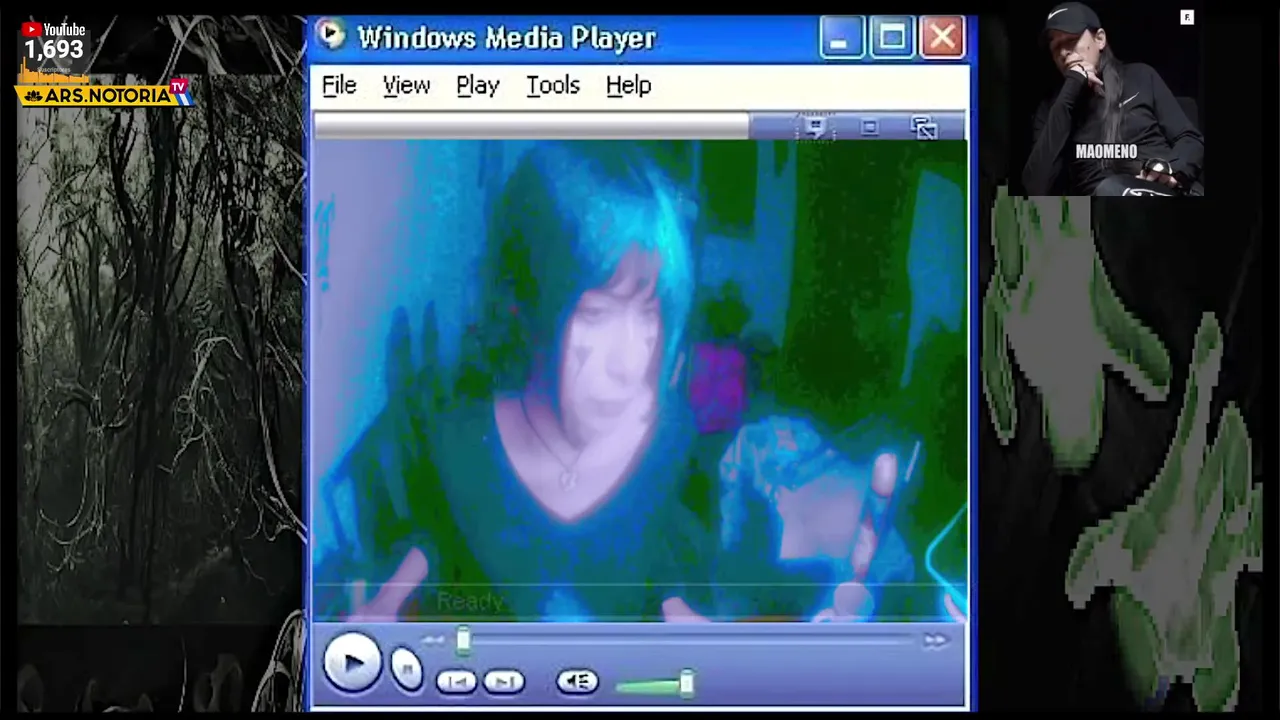
Task: Click the video display area
Action: coord(639,380)
